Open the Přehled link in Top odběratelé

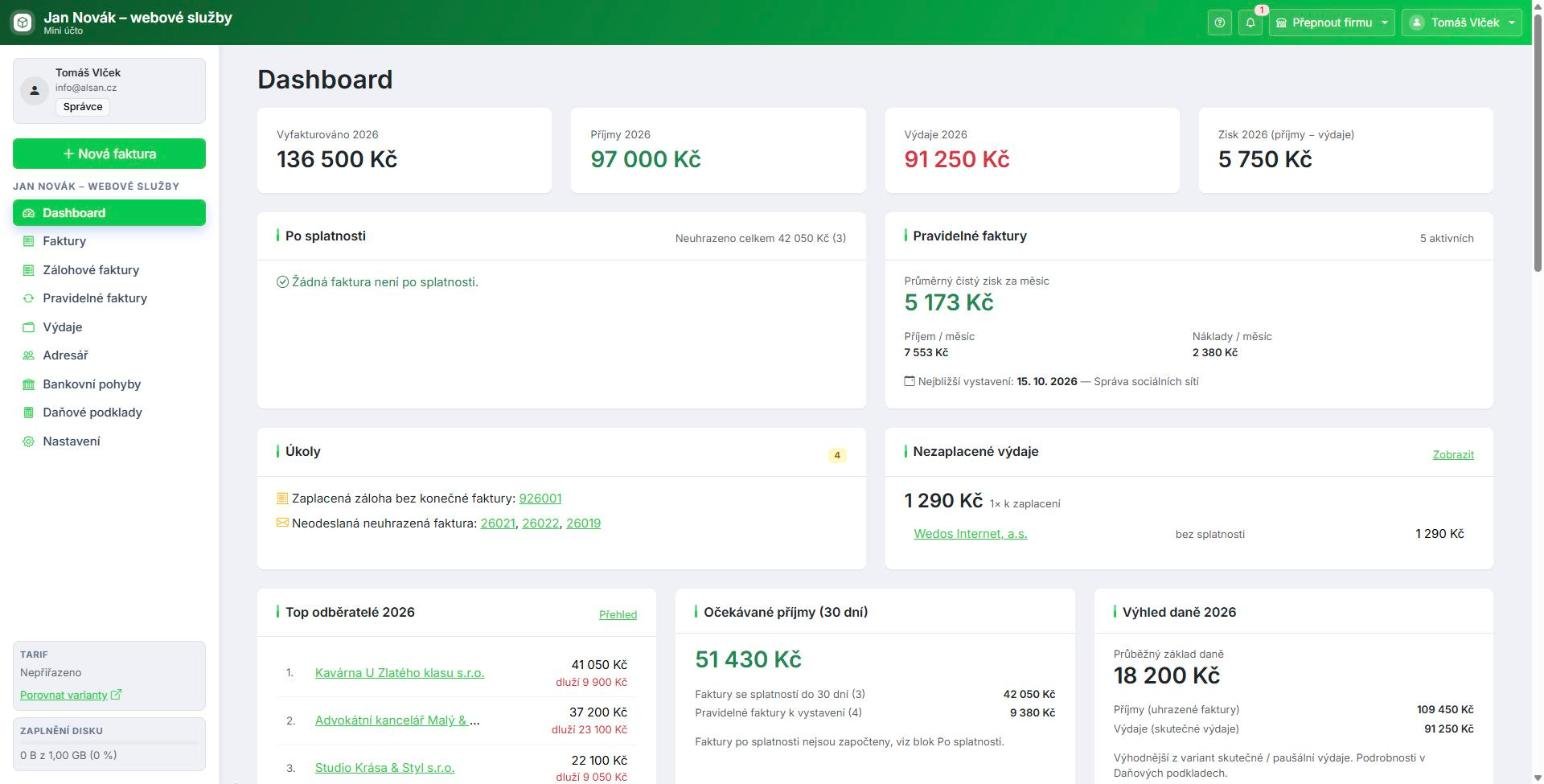click(x=618, y=614)
